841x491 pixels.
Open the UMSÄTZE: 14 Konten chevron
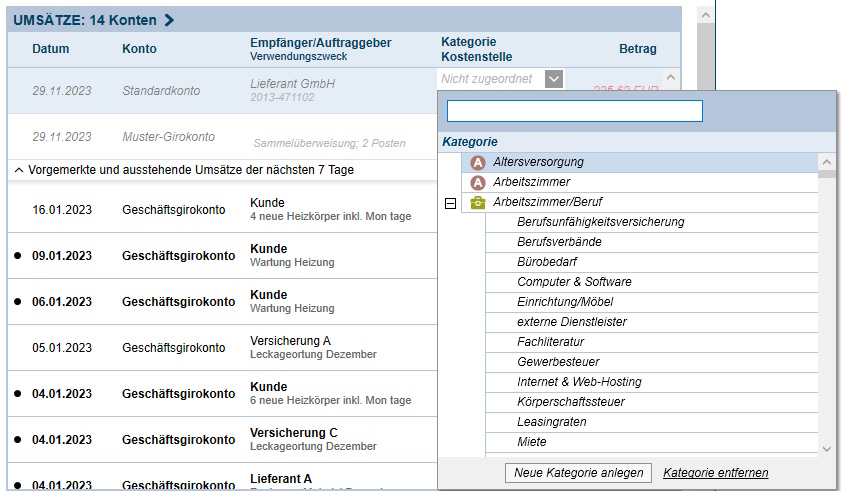coord(169,20)
